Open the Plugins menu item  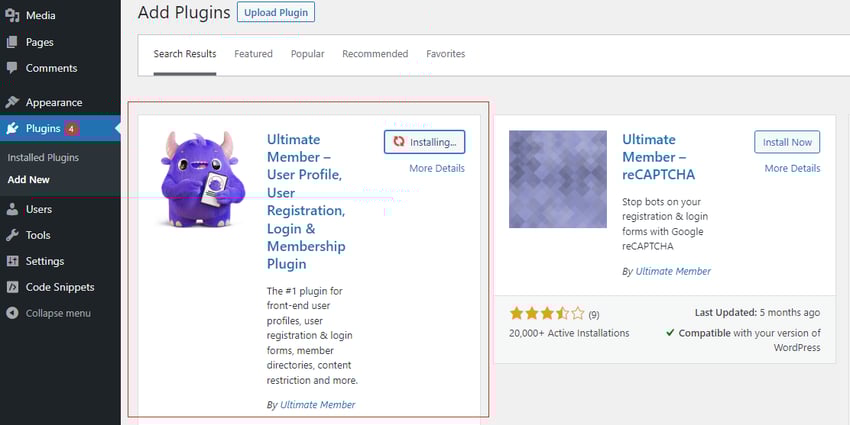(60, 128)
